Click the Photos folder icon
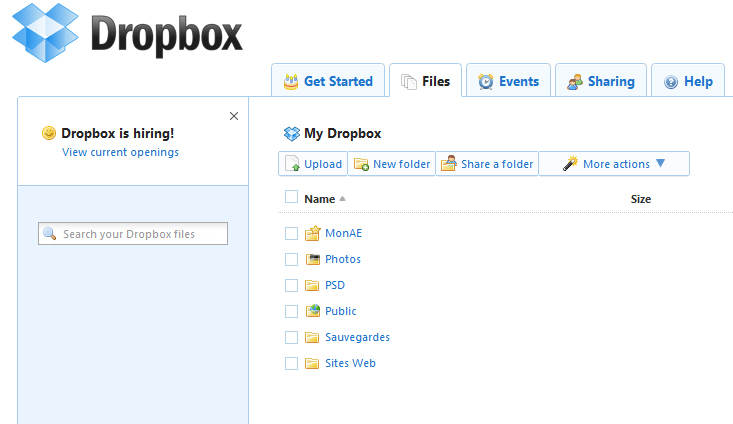 (x=313, y=259)
